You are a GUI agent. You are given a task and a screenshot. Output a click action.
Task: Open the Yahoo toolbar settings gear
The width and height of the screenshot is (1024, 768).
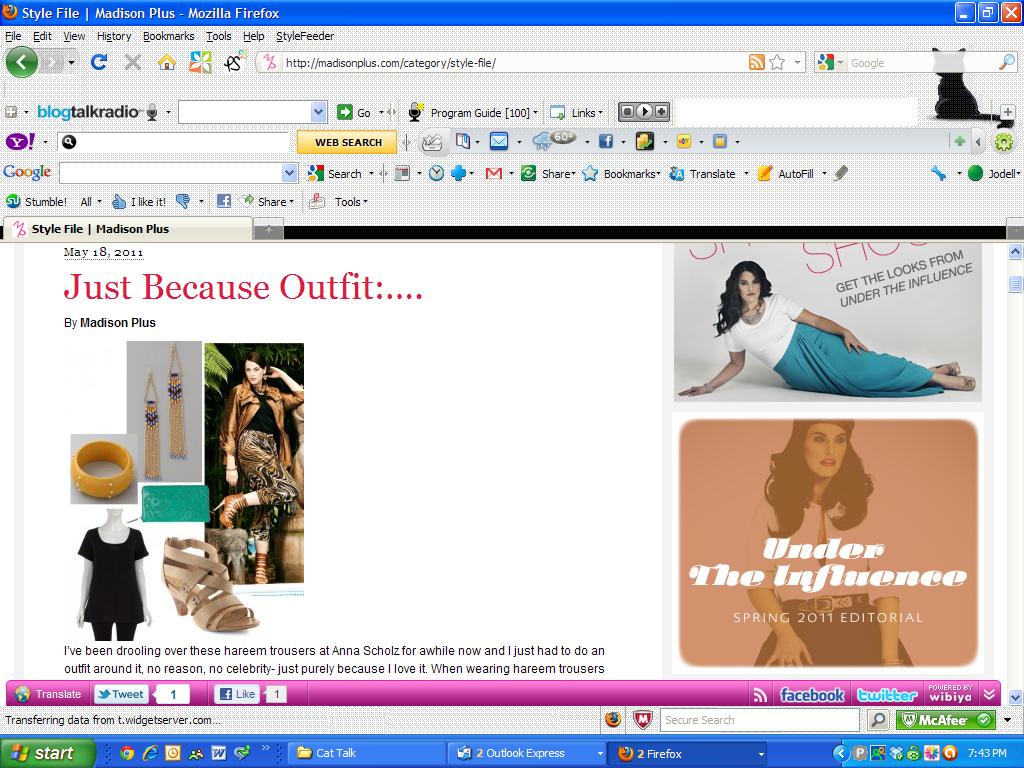pyautogui.click(x=1003, y=142)
